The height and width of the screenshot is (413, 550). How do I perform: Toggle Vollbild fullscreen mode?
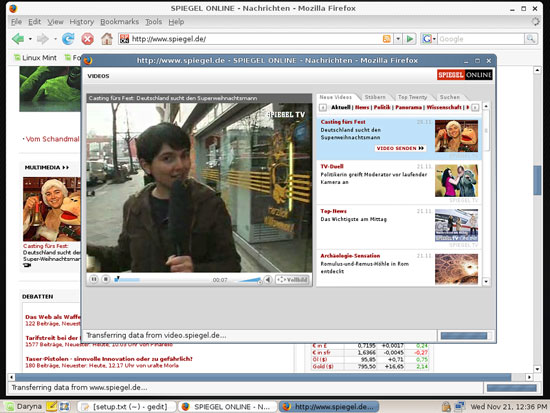pyautogui.click(x=293, y=280)
